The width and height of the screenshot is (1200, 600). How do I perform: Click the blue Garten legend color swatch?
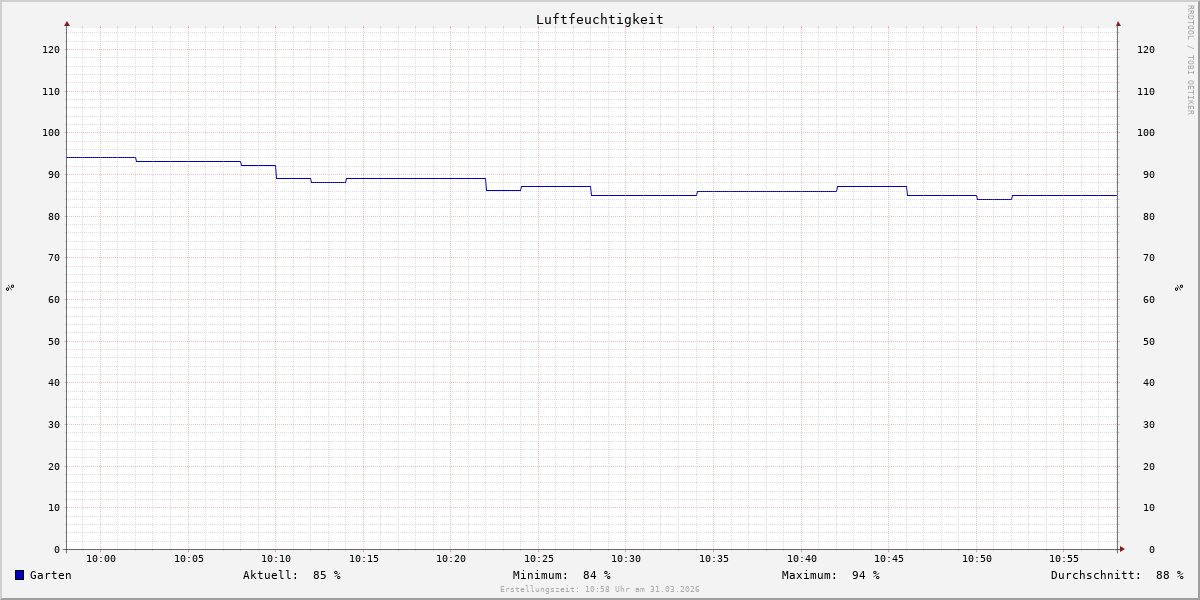coord(19,575)
